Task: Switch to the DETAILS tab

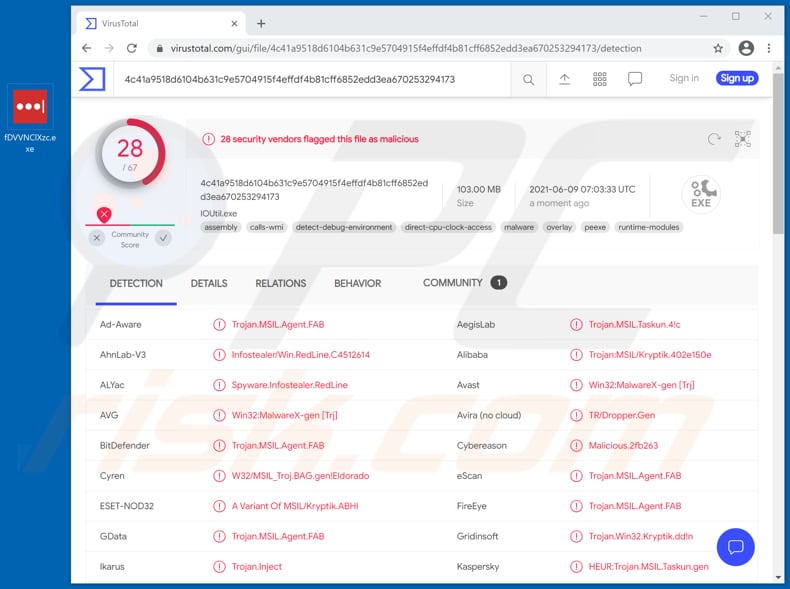Action: pyautogui.click(x=209, y=283)
